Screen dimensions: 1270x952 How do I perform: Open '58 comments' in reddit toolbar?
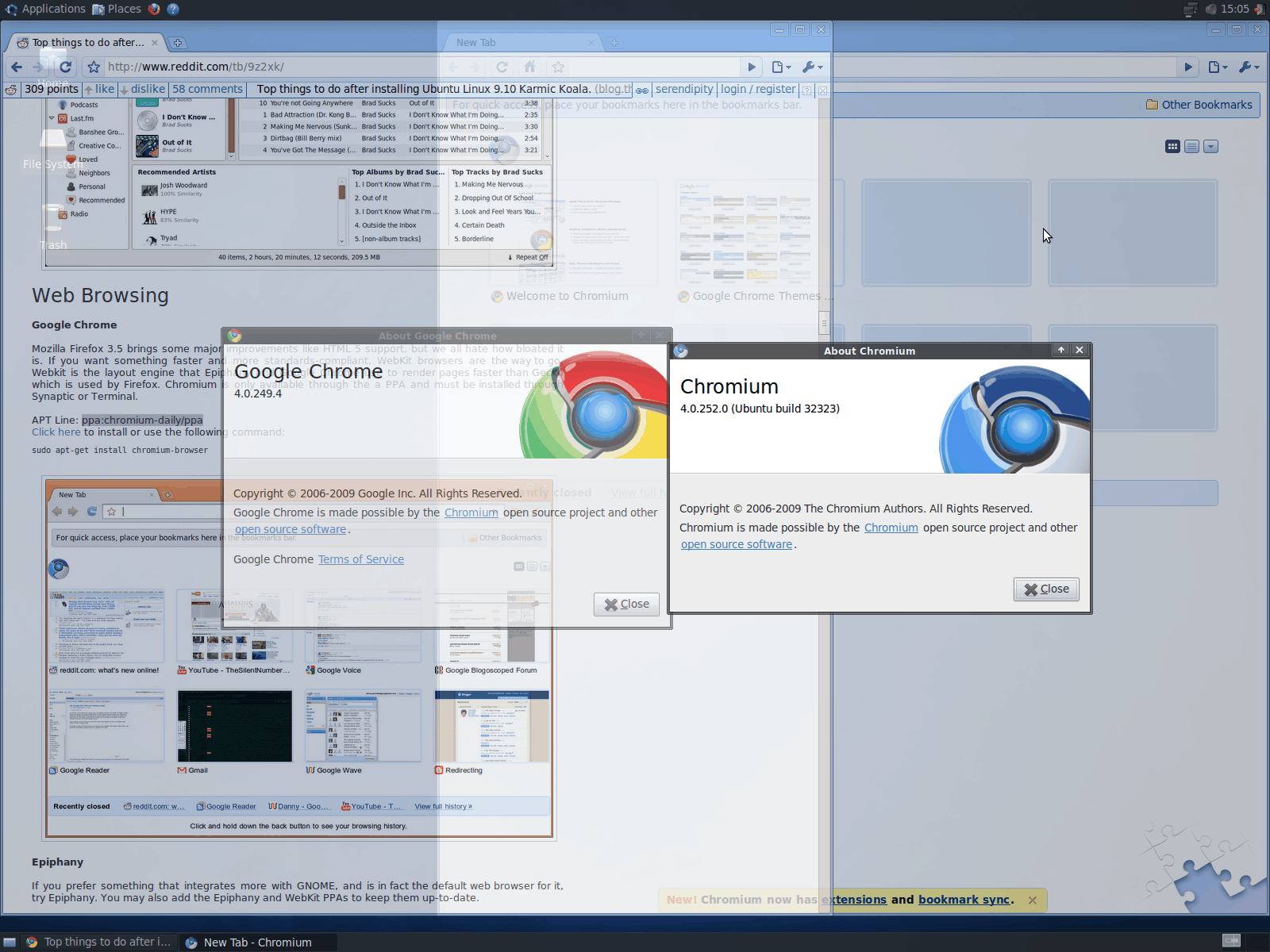(207, 90)
